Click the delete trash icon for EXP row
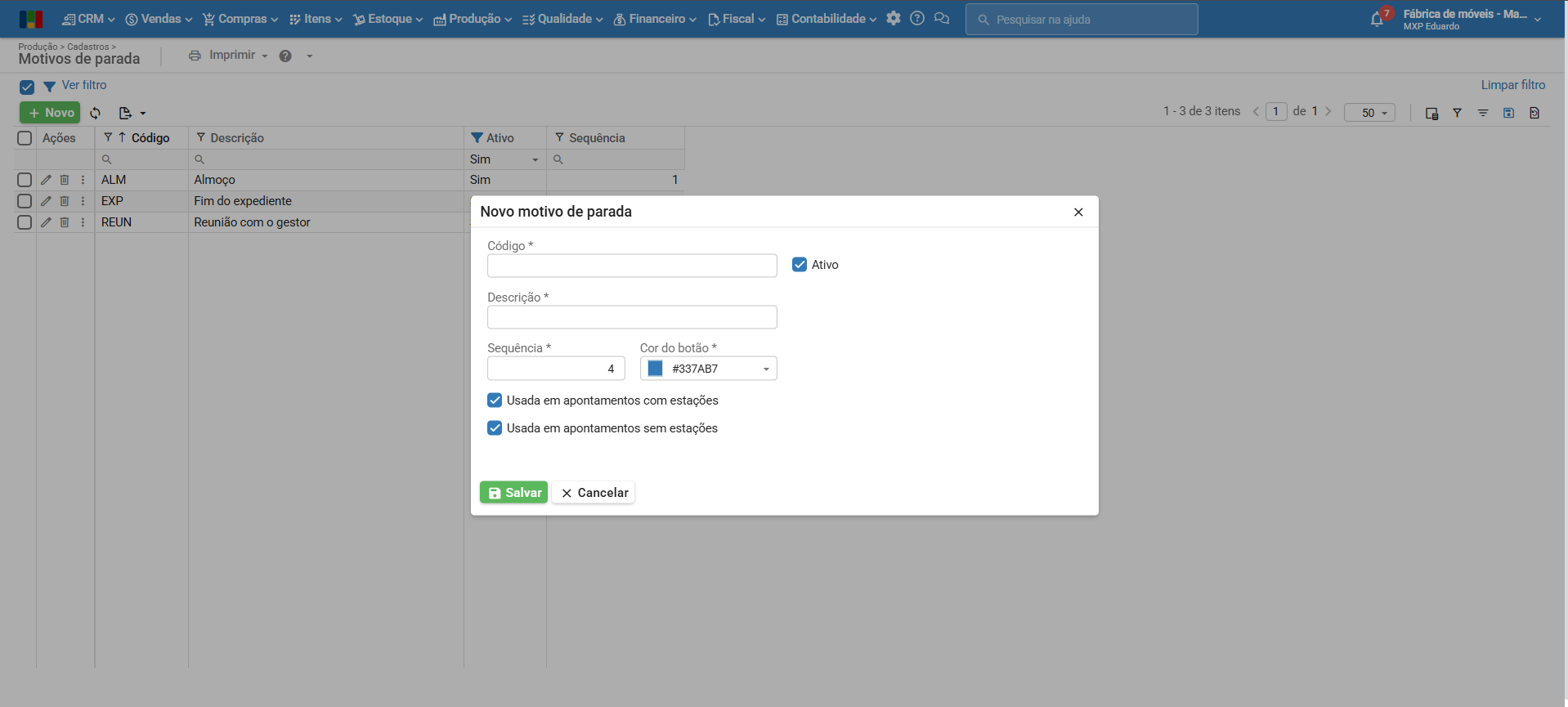The width and height of the screenshot is (1568, 707). 65,201
